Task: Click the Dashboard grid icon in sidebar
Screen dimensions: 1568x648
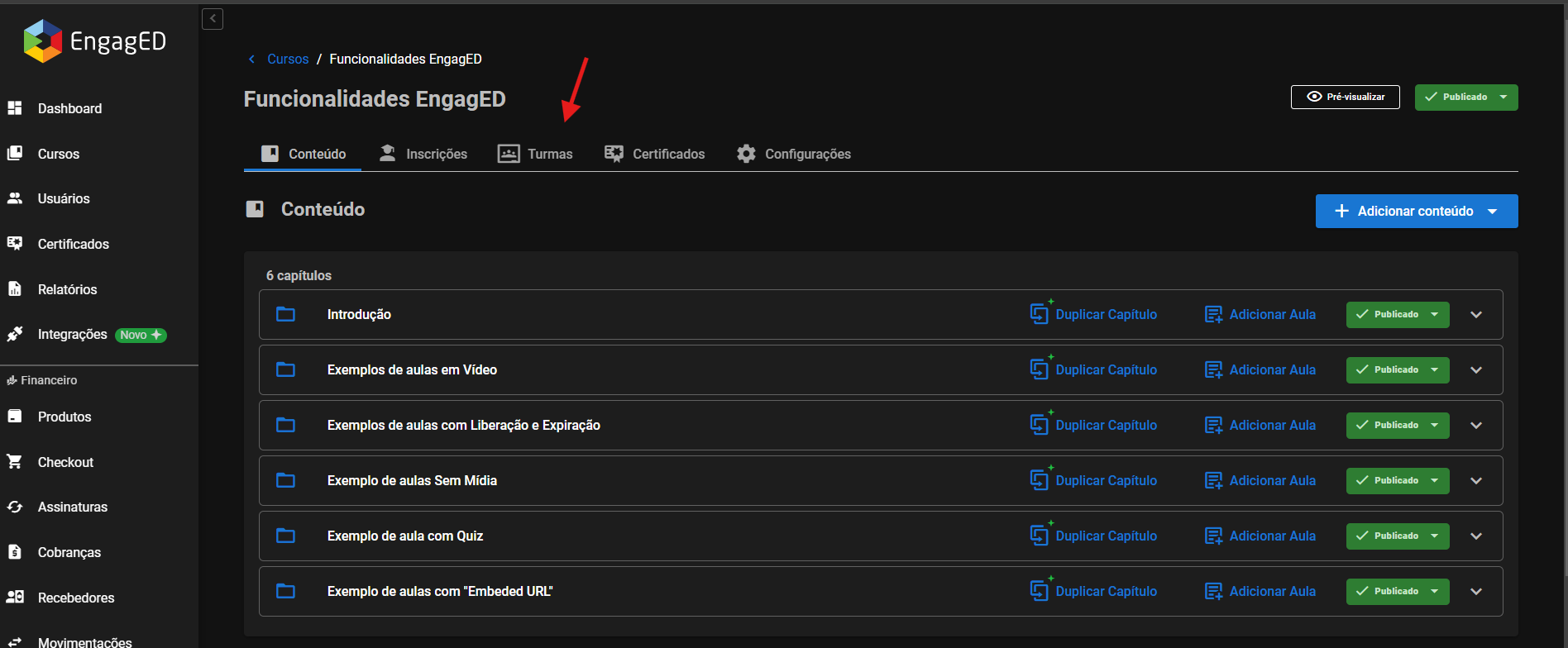Action: [x=14, y=108]
